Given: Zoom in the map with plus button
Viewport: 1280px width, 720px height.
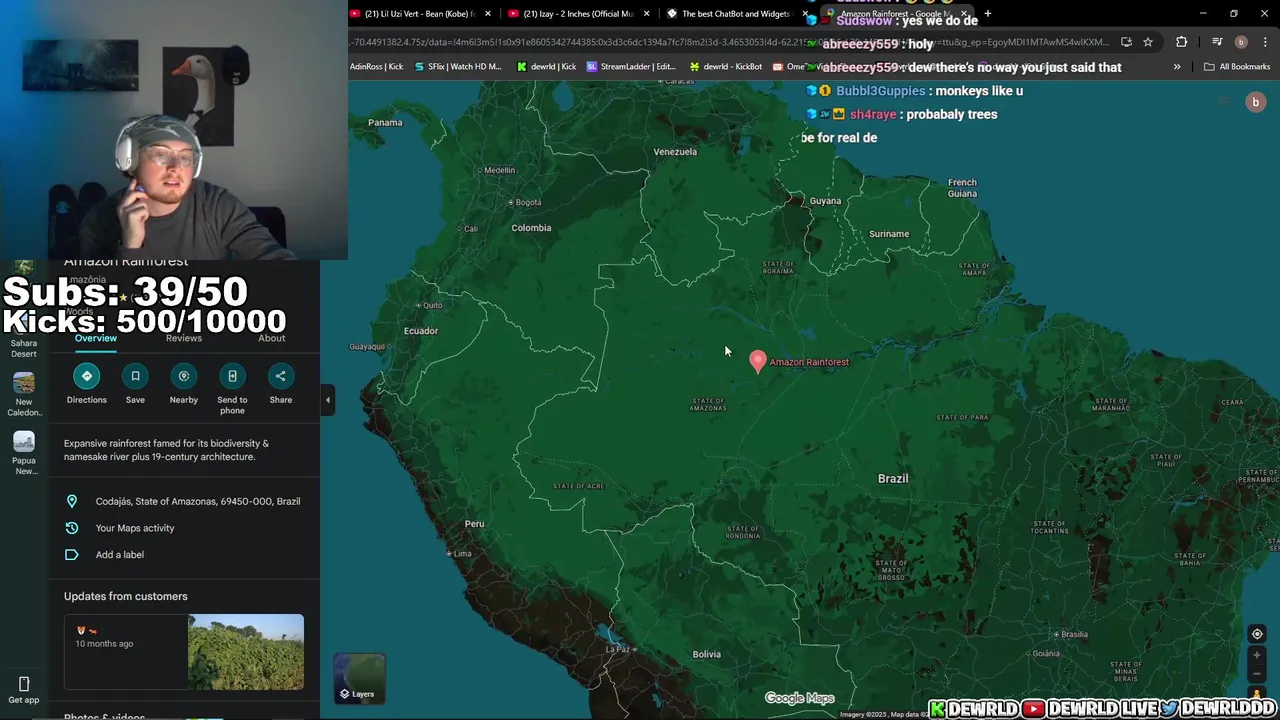Looking at the screenshot, I should (x=1257, y=656).
